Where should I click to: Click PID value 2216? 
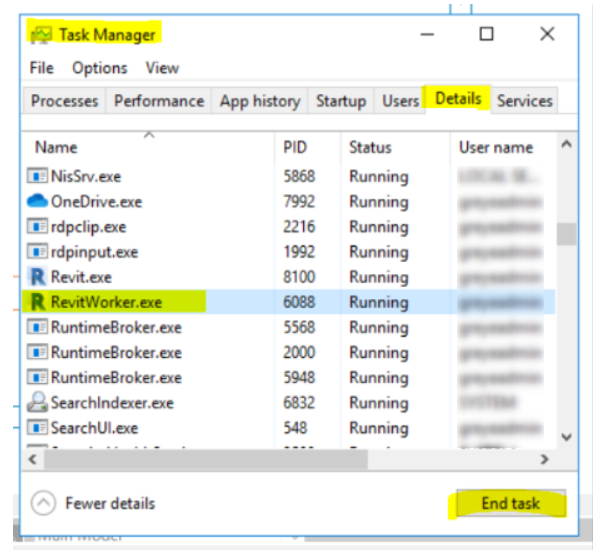click(299, 227)
